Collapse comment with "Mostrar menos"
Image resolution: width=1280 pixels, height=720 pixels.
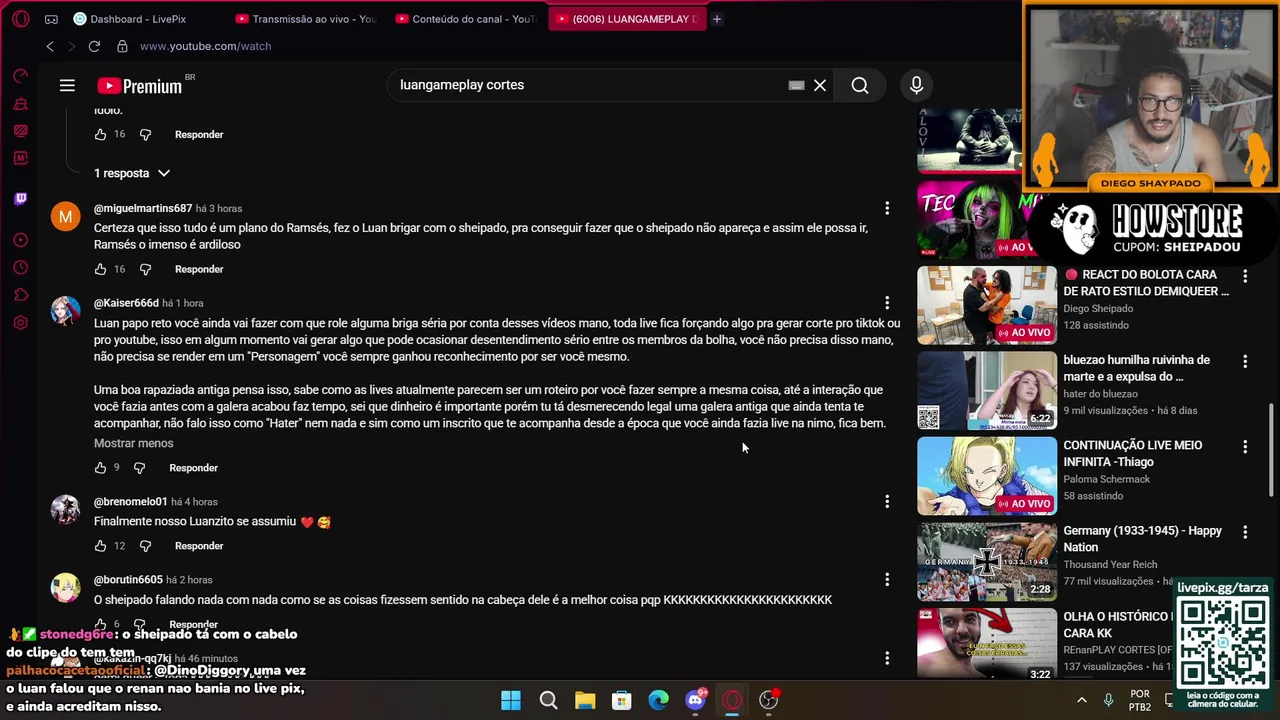[x=133, y=443]
